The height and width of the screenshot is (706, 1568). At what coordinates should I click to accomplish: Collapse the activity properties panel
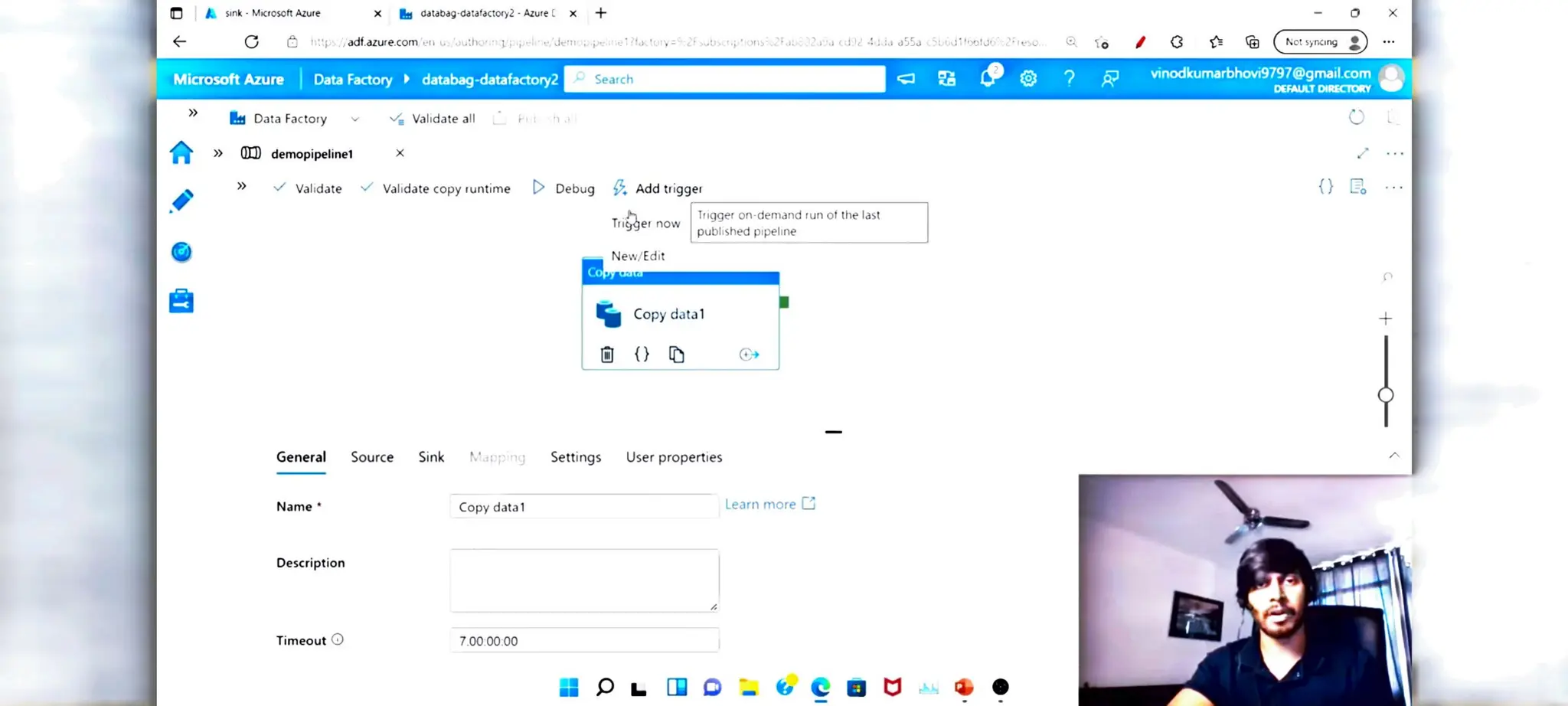(1394, 455)
